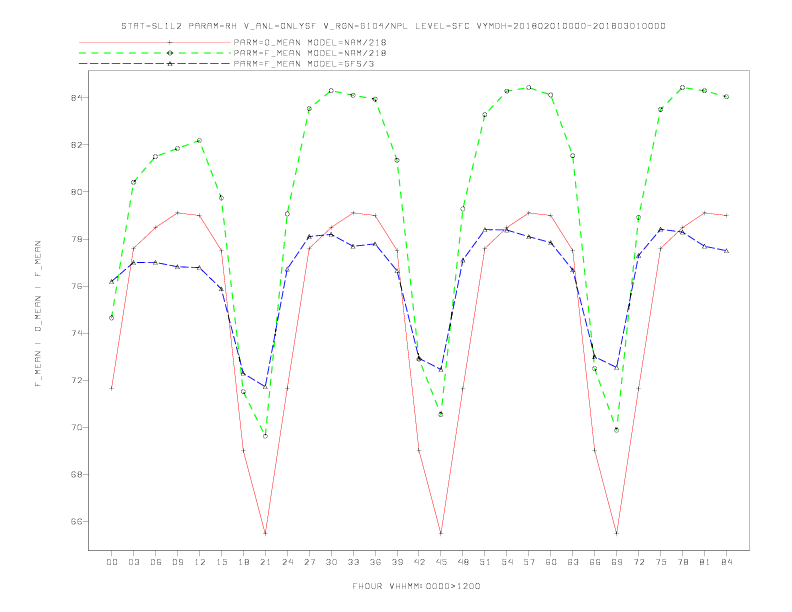Click the x-axis tick label 57
792x612 pixels.
pyautogui.click(x=529, y=562)
